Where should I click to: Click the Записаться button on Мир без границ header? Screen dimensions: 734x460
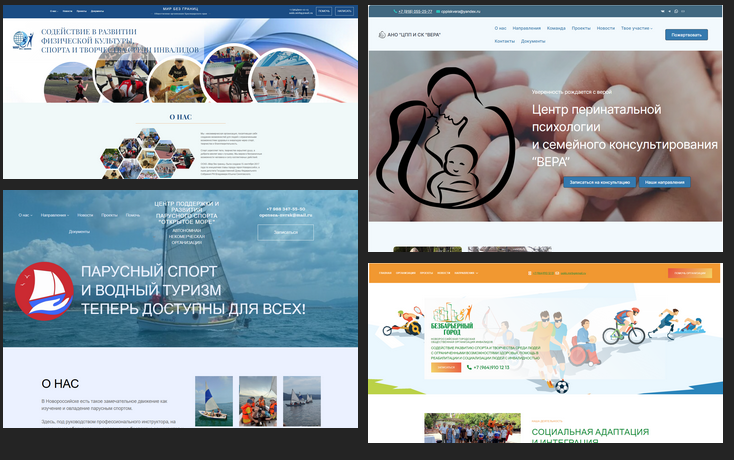click(x=344, y=11)
